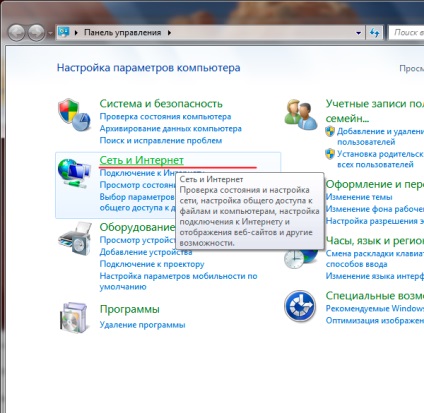Click Панель управления in the address bar
The image size is (424, 413).
coord(123,33)
